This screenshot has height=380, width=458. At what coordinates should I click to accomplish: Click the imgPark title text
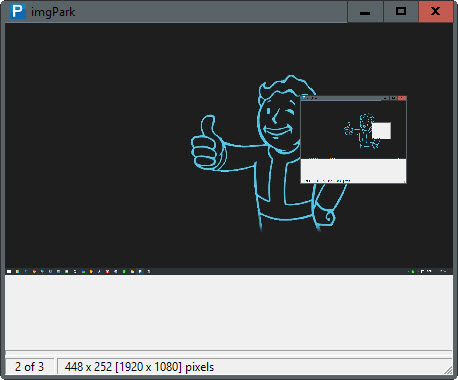53,12
